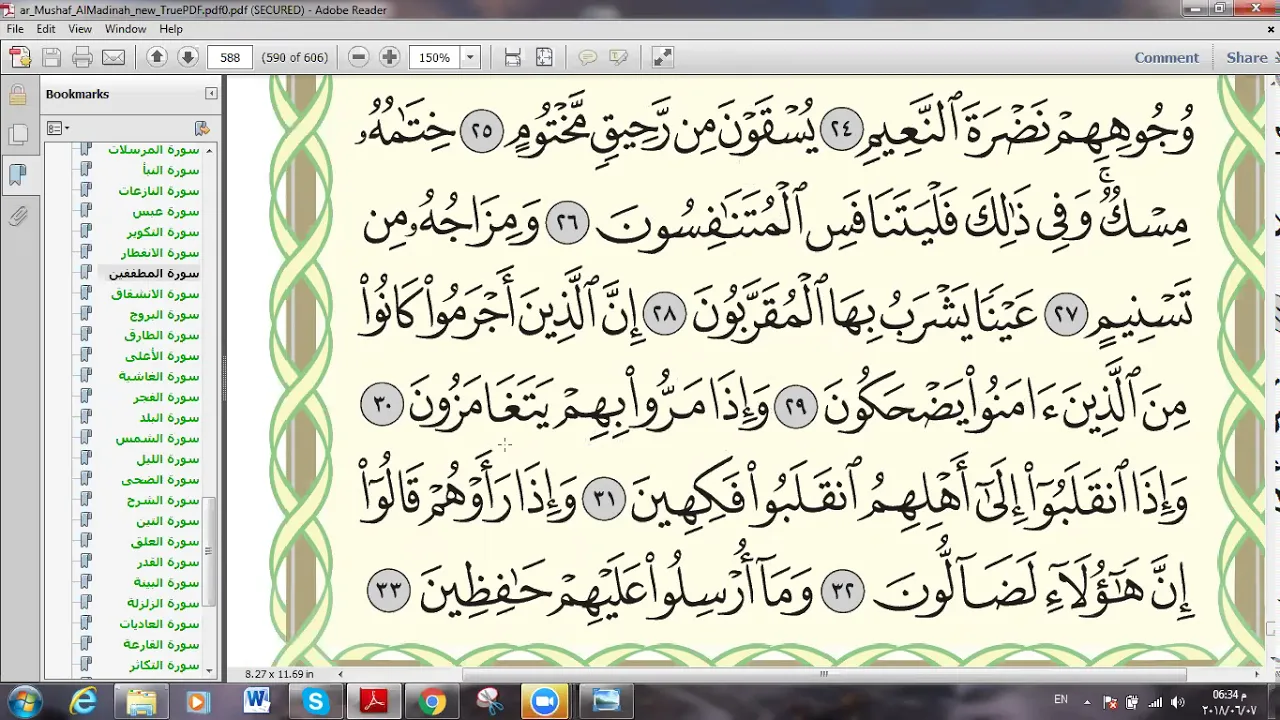Viewport: 1280px width, 720px height.
Task: Select the bookmark سورة البروج
Action: (x=164, y=315)
